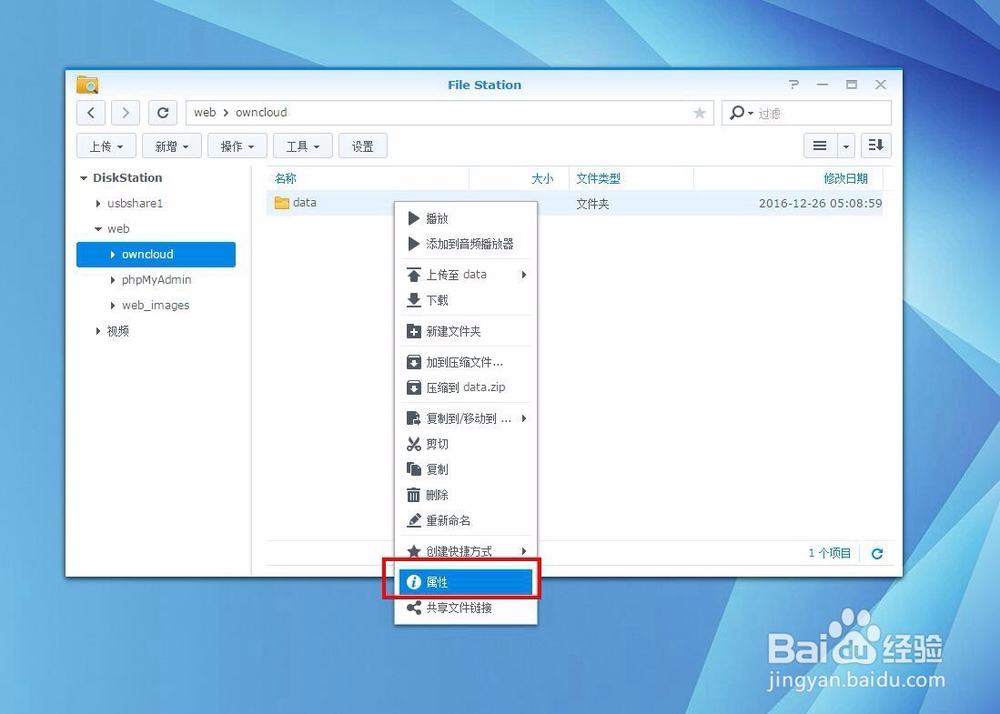Select owncloud in the folder tree
The width and height of the screenshot is (1000, 714).
pos(156,254)
